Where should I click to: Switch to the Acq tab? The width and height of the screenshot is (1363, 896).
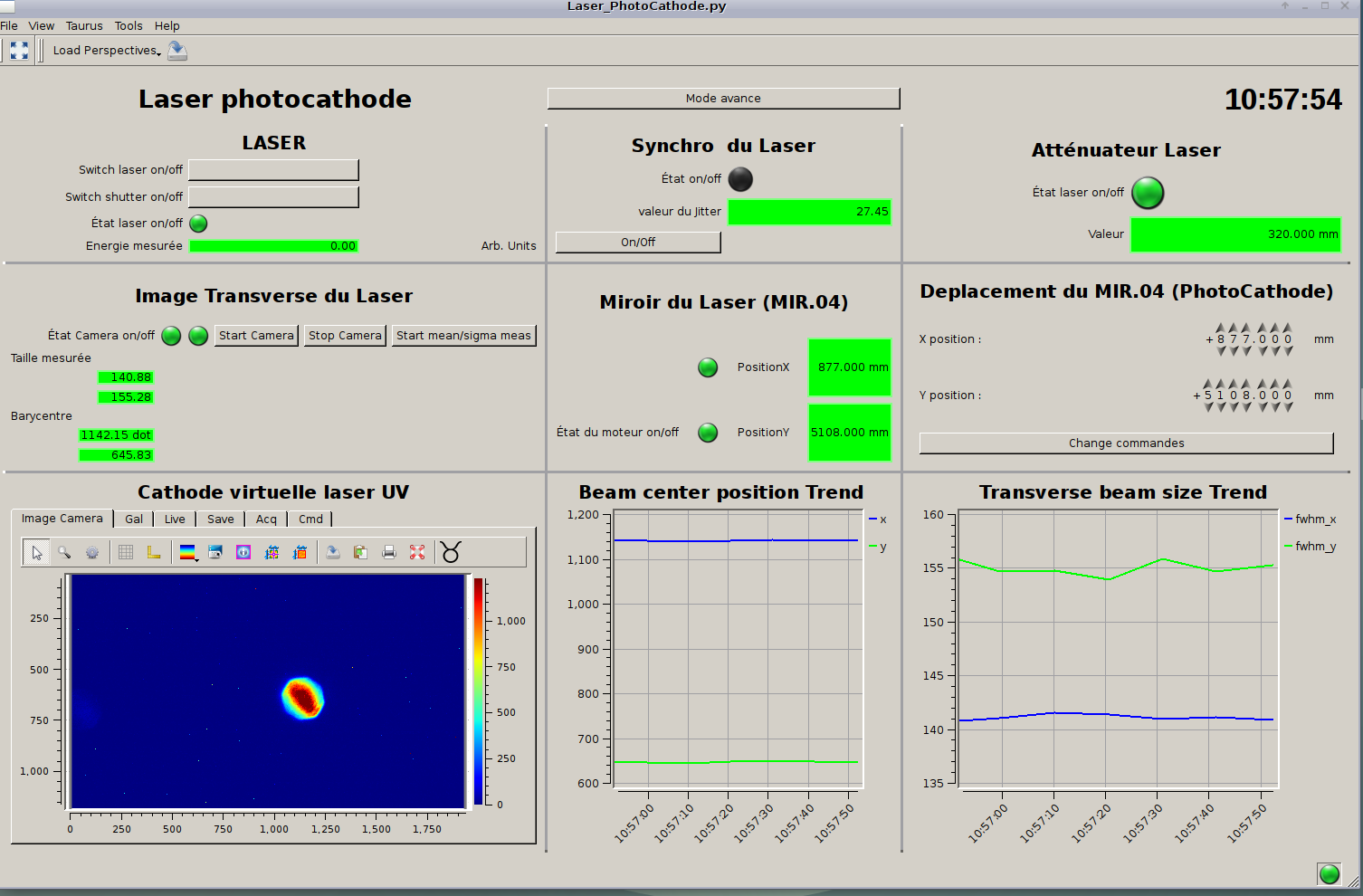(x=266, y=519)
